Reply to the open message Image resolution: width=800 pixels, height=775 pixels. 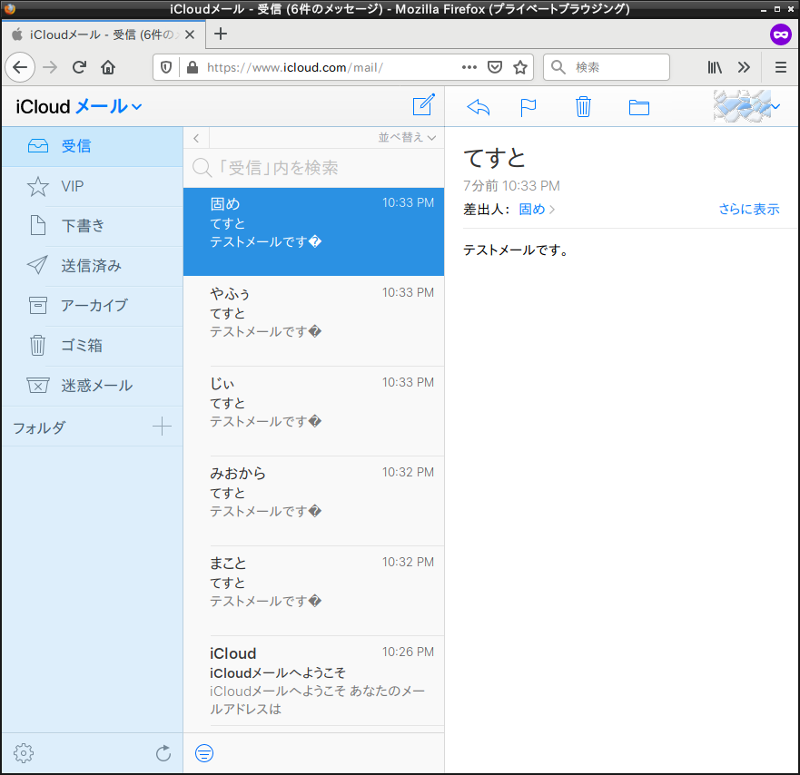tap(478, 107)
